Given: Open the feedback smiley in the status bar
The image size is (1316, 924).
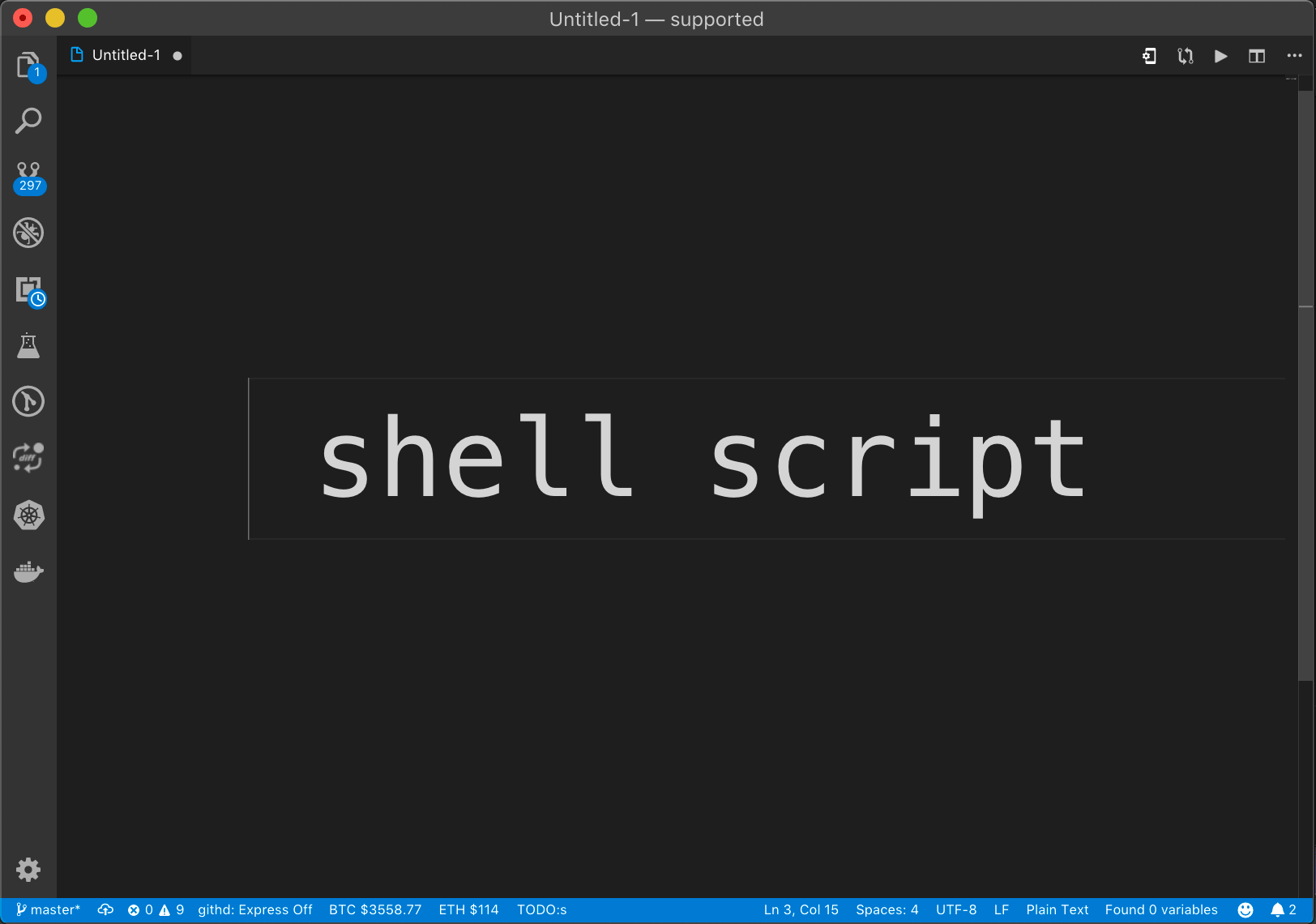Looking at the screenshot, I should coord(1245,909).
